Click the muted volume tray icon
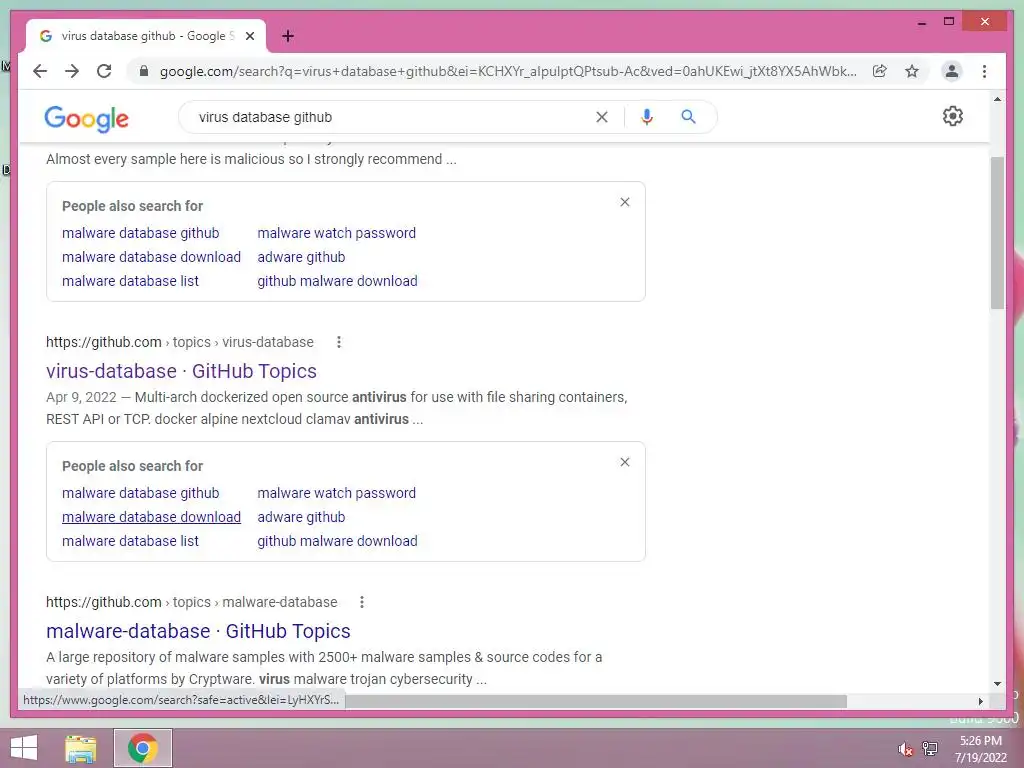Screen dimensions: 1024x768 (x=904, y=749)
